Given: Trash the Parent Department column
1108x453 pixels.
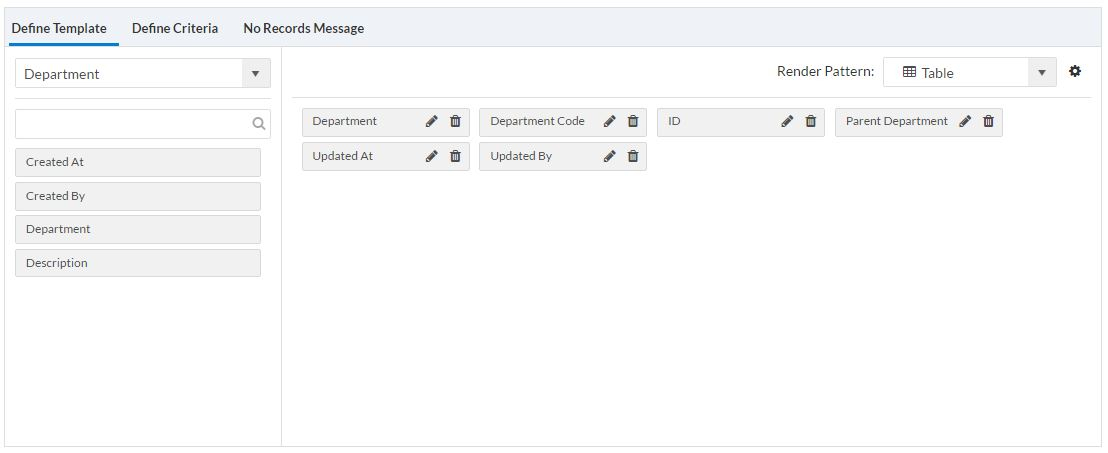Looking at the screenshot, I should pyautogui.click(x=989, y=121).
